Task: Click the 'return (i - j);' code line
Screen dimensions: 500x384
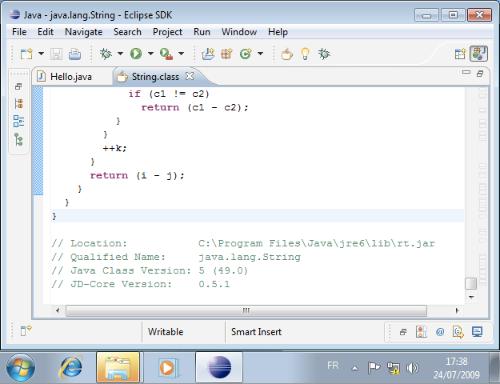Action: click(137, 175)
